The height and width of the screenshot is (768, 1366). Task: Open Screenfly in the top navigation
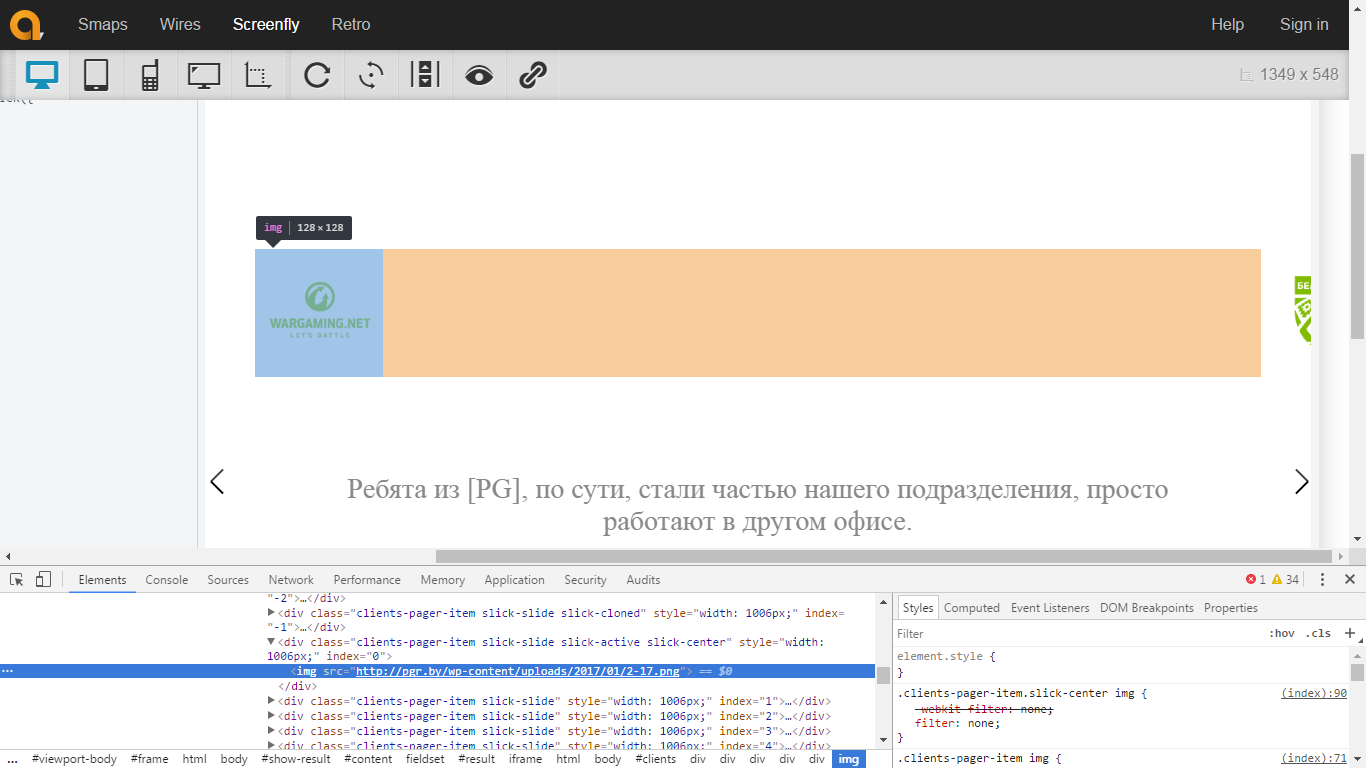pyautogui.click(x=266, y=24)
